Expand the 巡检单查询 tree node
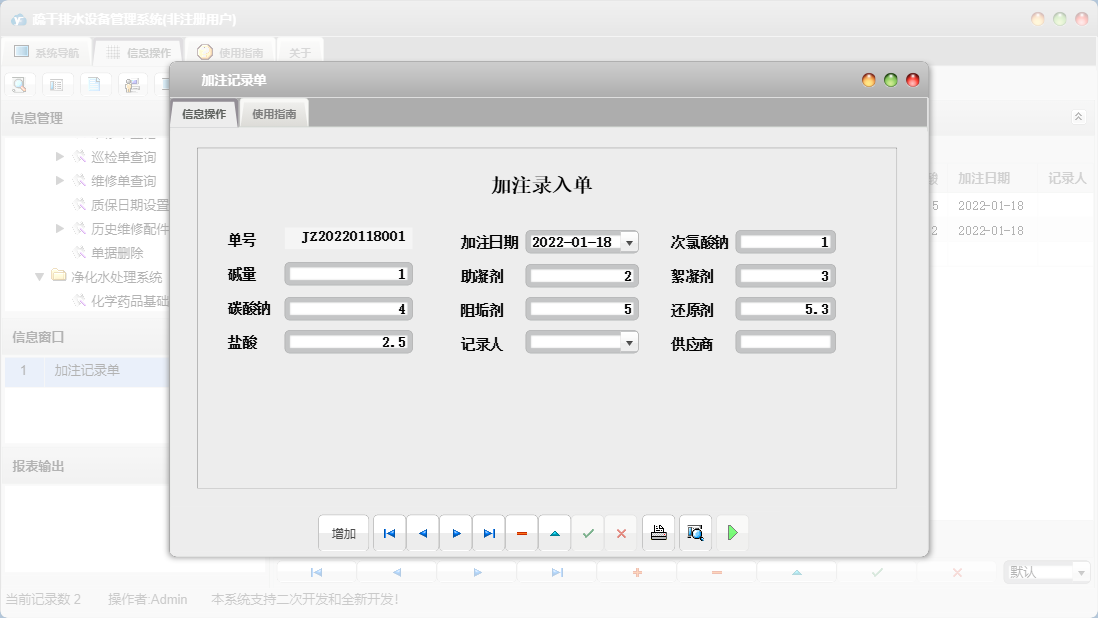The width and height of the screenshot is (1098, 618). (60, 156)
